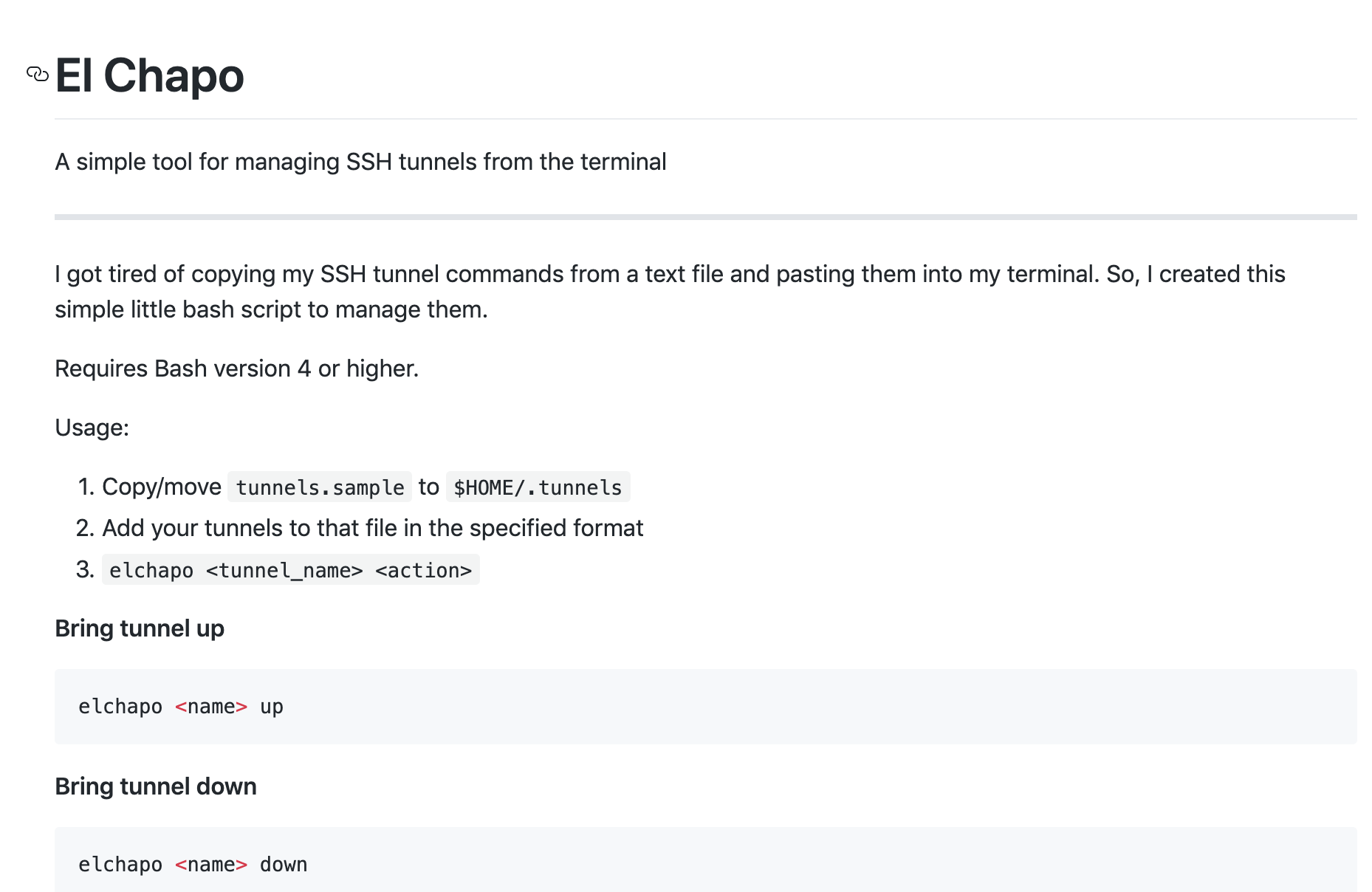Click the horizontal divider under the description

point(705,217)
